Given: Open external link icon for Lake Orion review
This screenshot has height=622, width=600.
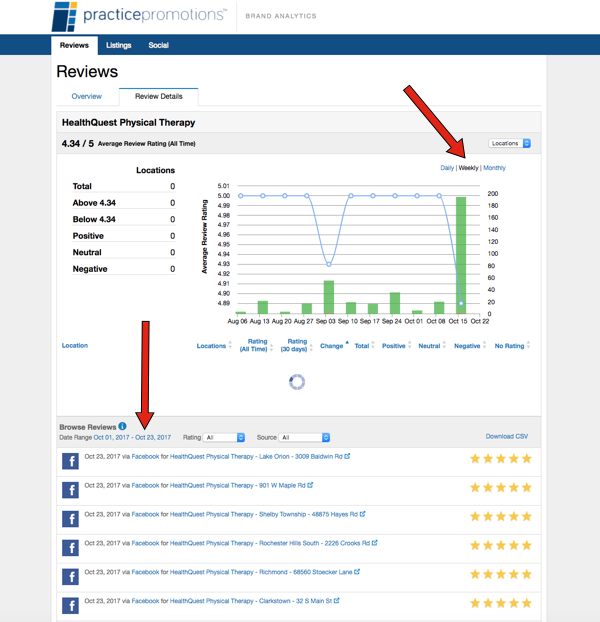Looking at the screenshot, I should [347, 456].
